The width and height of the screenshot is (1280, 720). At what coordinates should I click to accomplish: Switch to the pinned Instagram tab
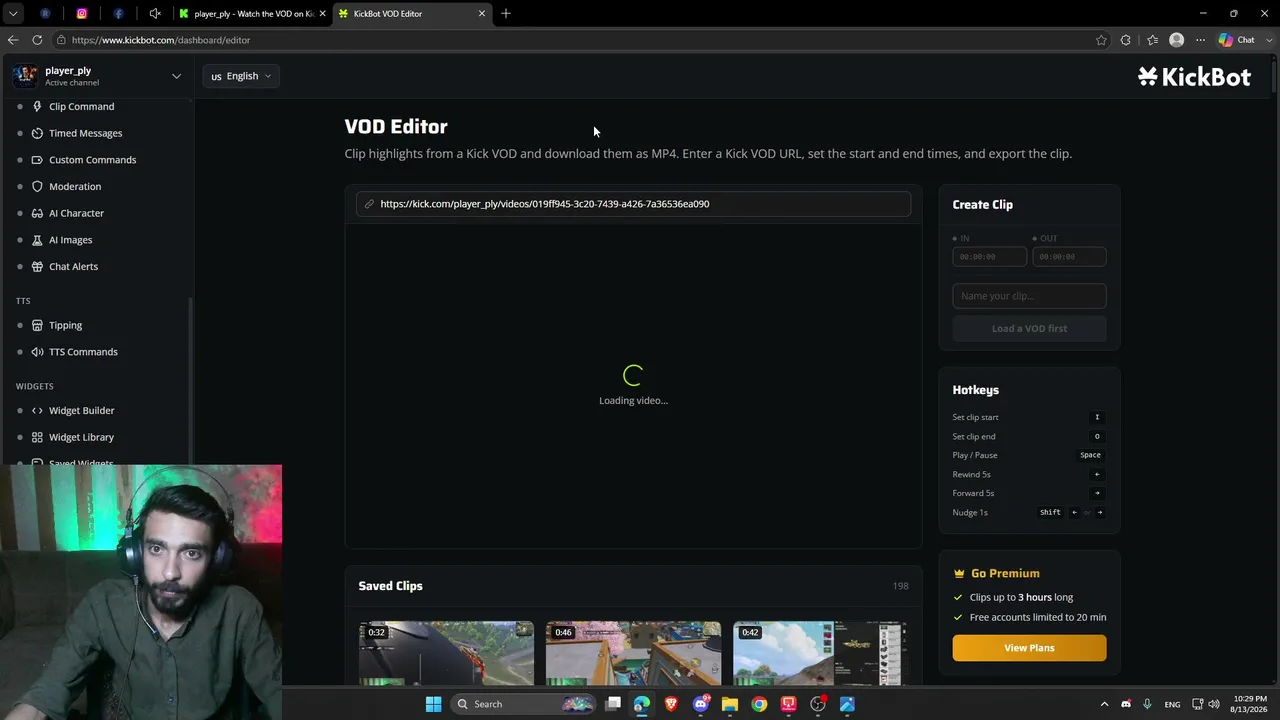[82, 14]
